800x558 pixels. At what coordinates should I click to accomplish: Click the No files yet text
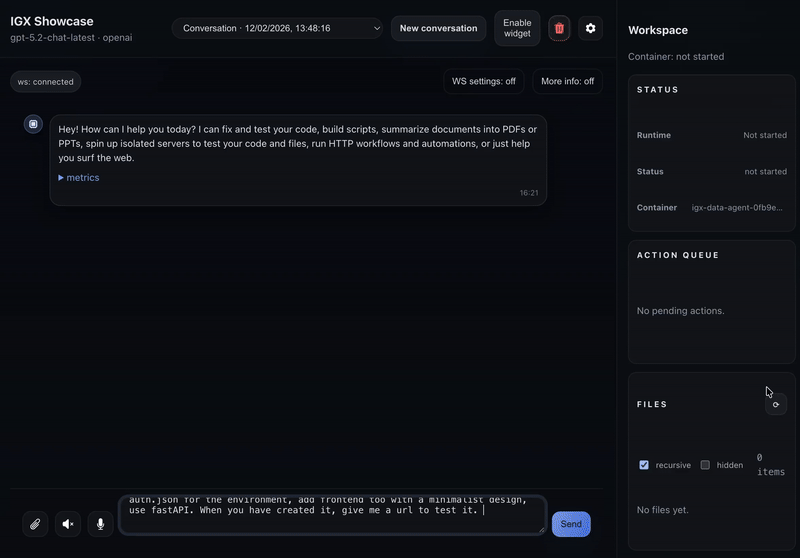[662, 510]
